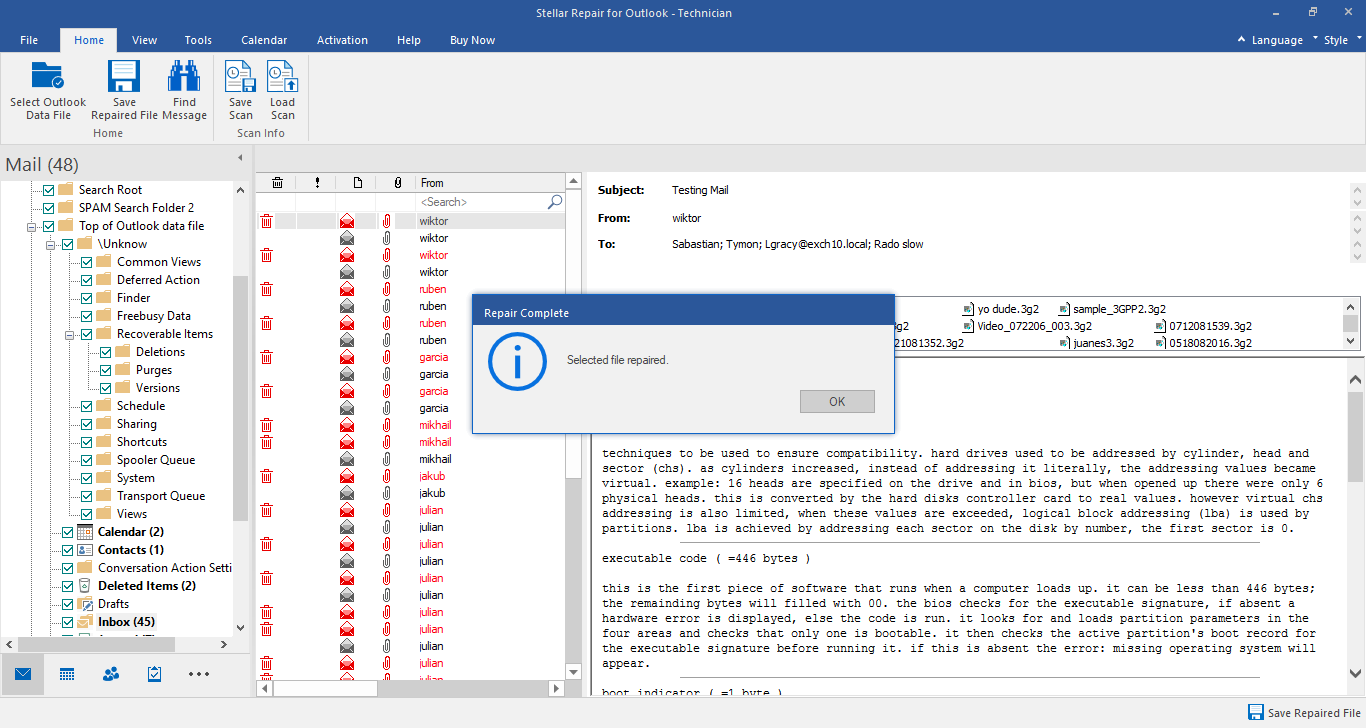Click the Save Scan icon
1366x728 pixels.
point(240,88)
